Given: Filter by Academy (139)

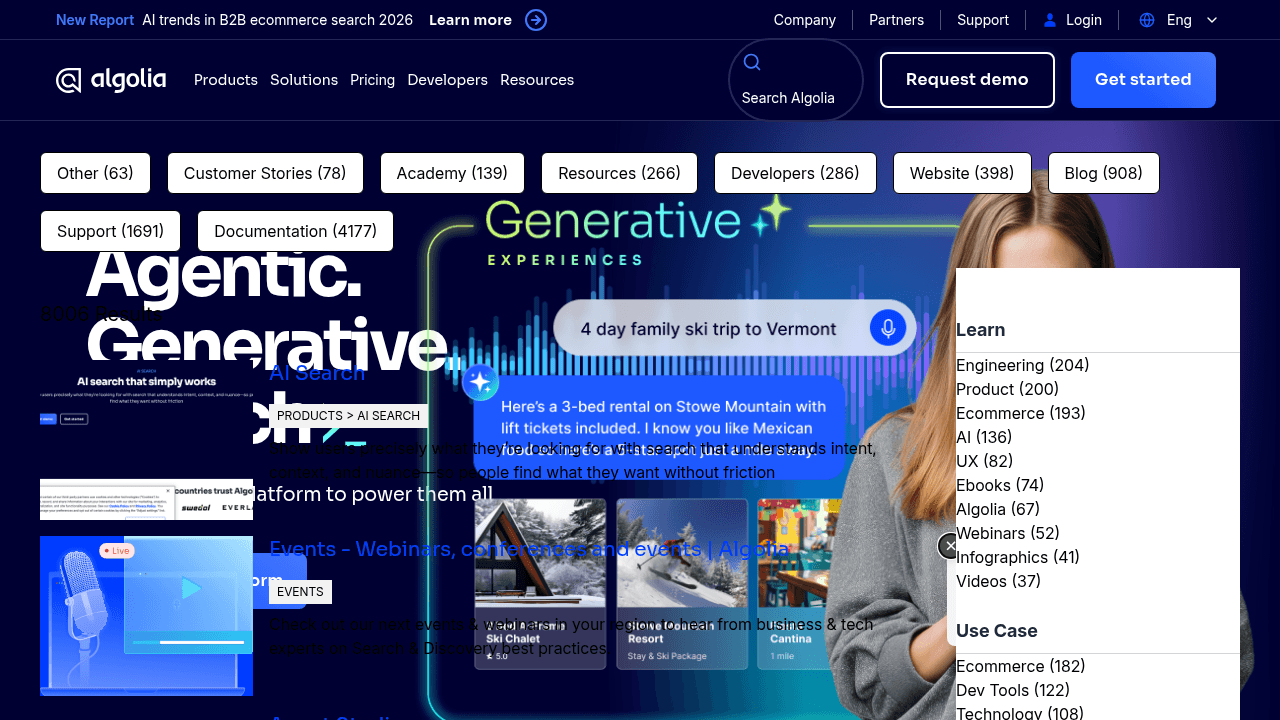Looking at the screenshot, I should 452,173.
